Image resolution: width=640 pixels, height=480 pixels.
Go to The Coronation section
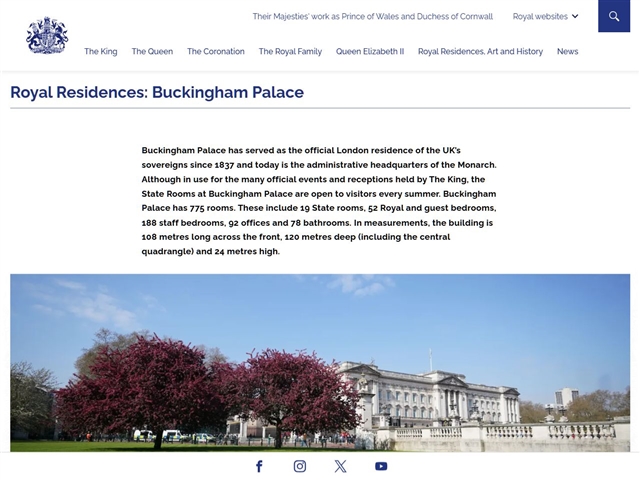click(216, 51)
